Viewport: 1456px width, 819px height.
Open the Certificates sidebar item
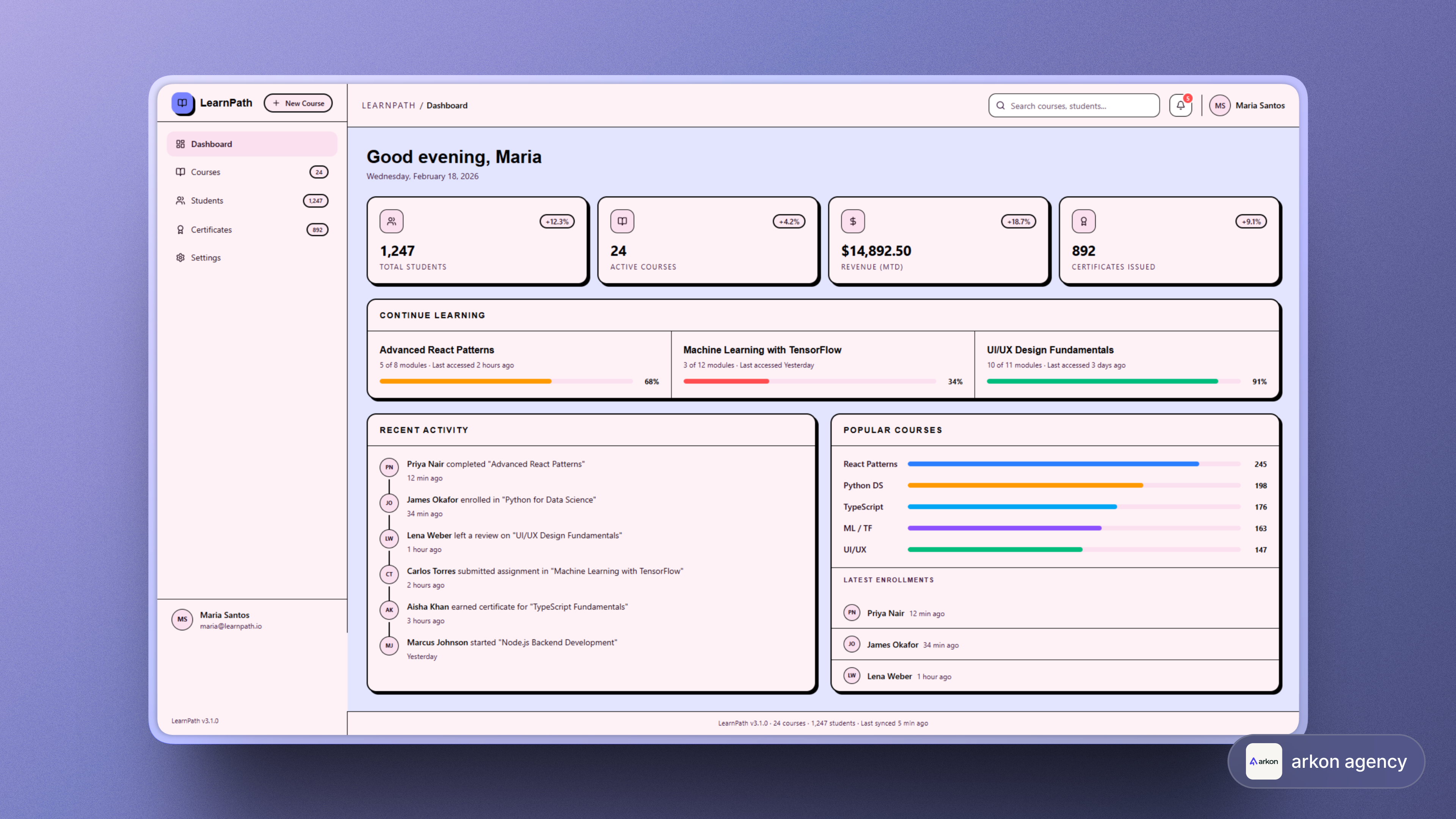[252, 229]
